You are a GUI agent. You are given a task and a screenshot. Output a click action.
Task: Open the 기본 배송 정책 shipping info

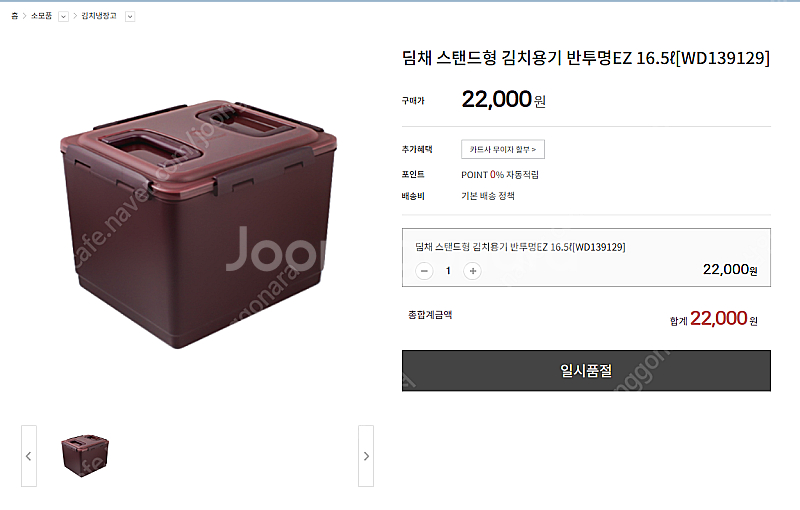pos(488,196)
